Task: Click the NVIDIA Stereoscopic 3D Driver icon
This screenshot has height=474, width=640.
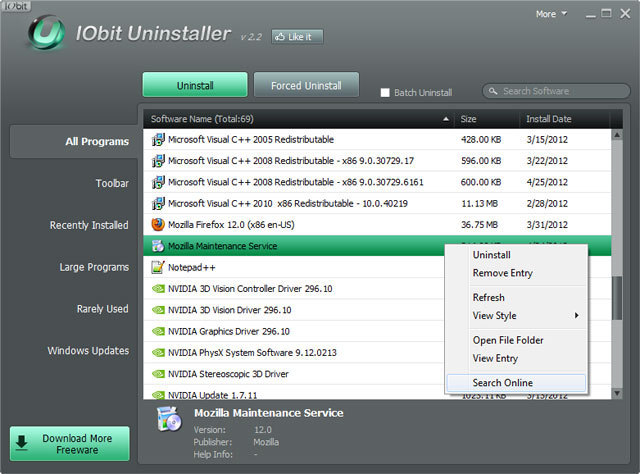Action: tap(158, 374)
